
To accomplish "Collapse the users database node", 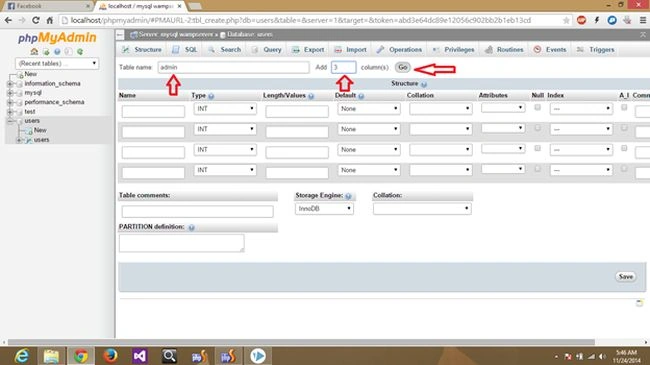I will point(10,121).
